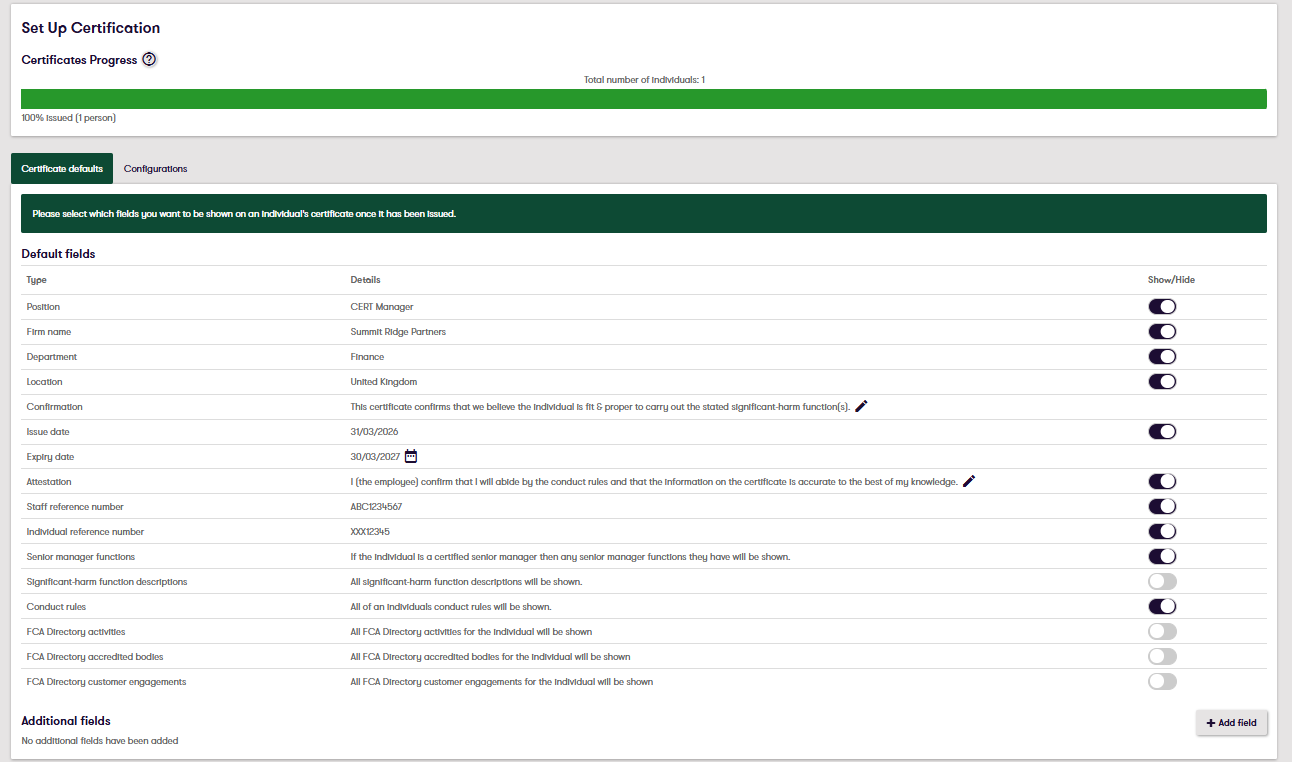Disable the Firm name visibility toggle
This screenshot has height=762, width=1292.
point(1162,331)
